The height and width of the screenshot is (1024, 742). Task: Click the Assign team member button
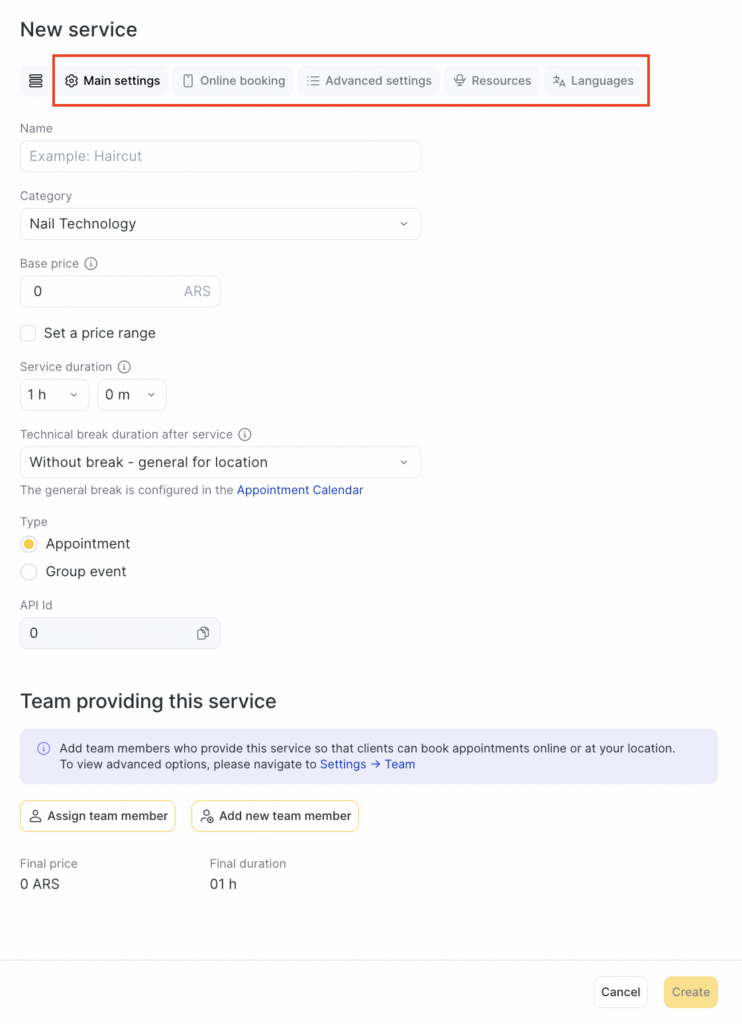tap(97, 816)
